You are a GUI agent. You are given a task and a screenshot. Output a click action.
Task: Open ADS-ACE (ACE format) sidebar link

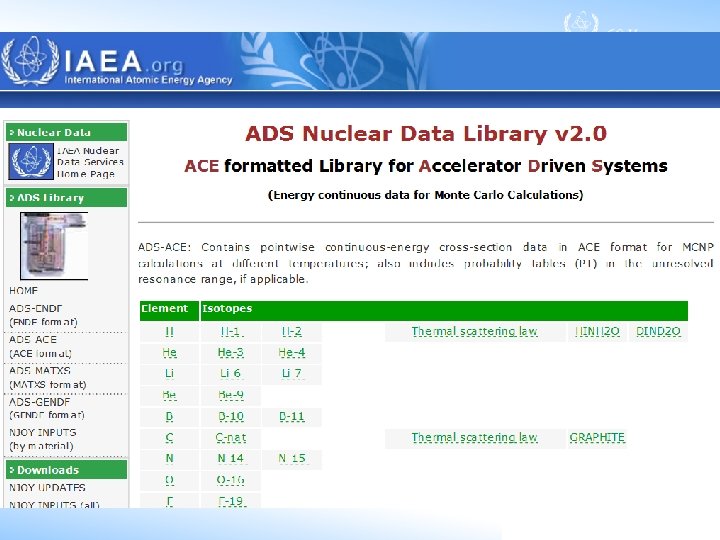tap(40, 346)
